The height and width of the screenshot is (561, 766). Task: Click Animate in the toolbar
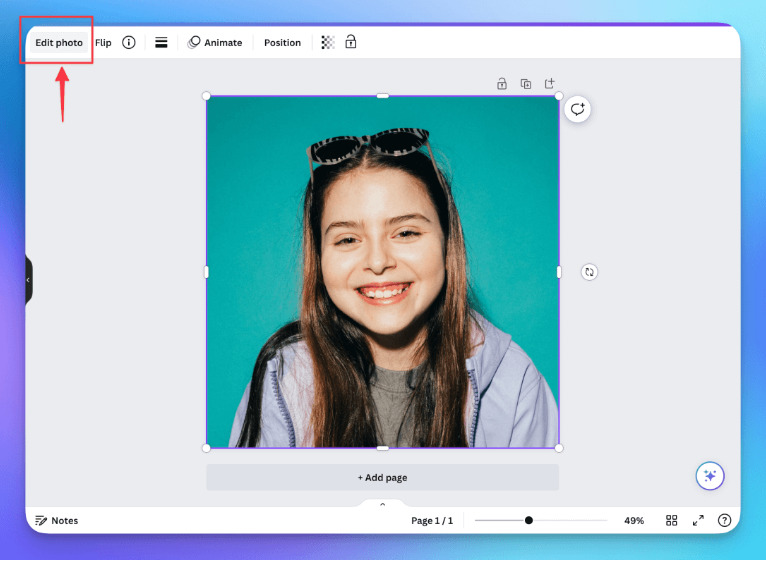[215, 43]
